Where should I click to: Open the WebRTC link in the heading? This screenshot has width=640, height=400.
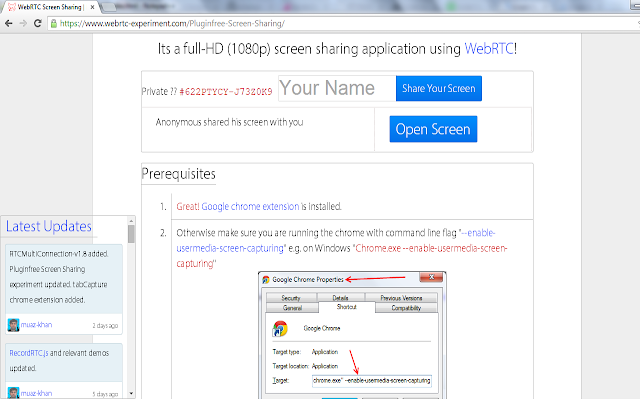[x=489, y=49]
